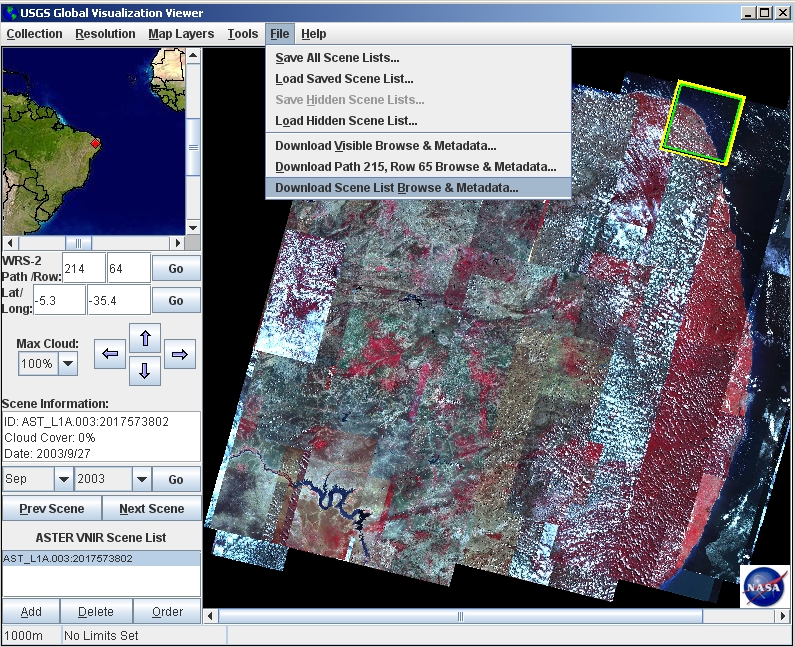
Task: Click the 1000m resolution status bar entry
Action: pyautogui.click(x=24, y=635)
